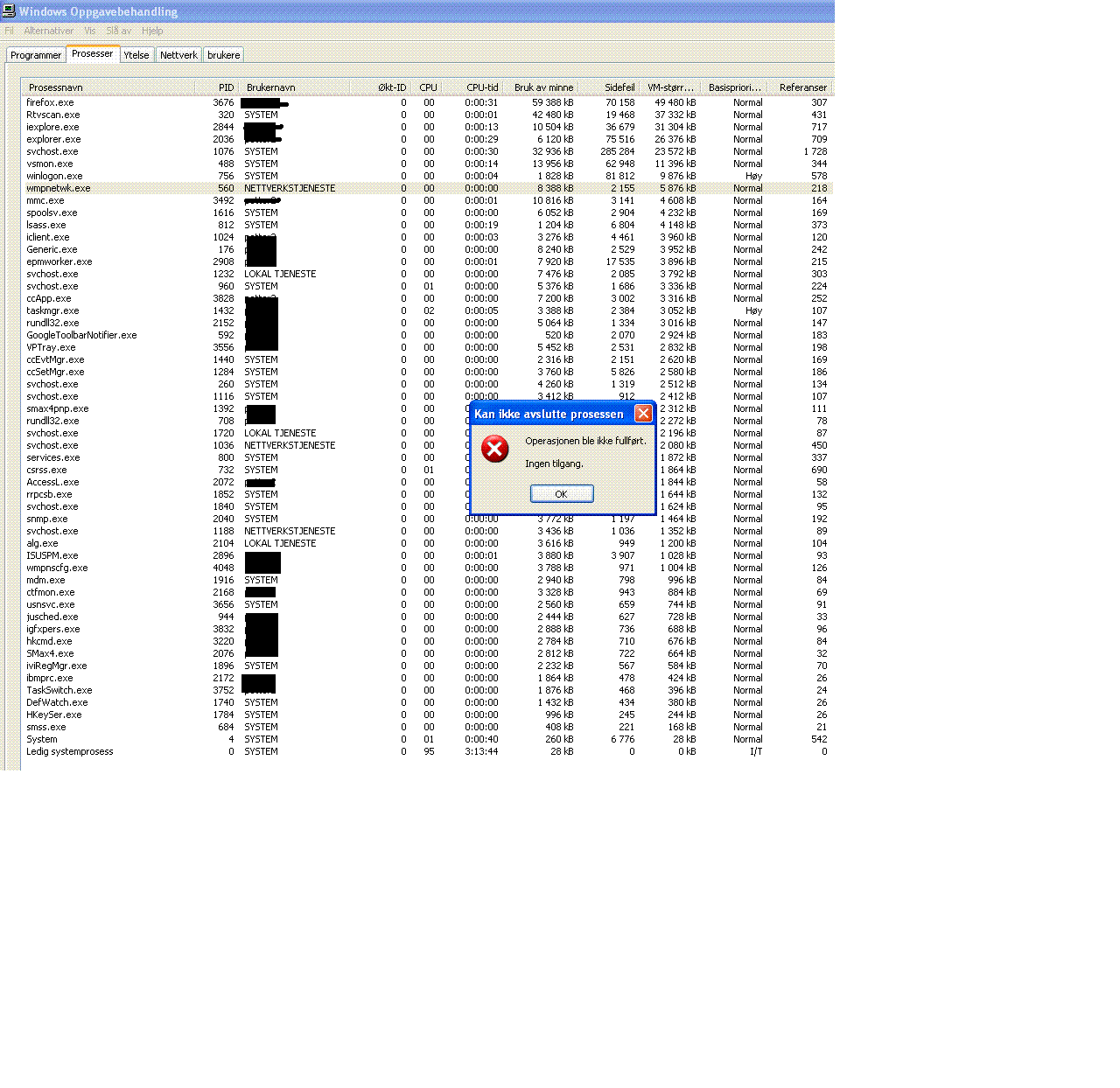Viewport: 1120px width, 1088px height.
Task: Sort by the CPU column header
Action: click(426, 87)
